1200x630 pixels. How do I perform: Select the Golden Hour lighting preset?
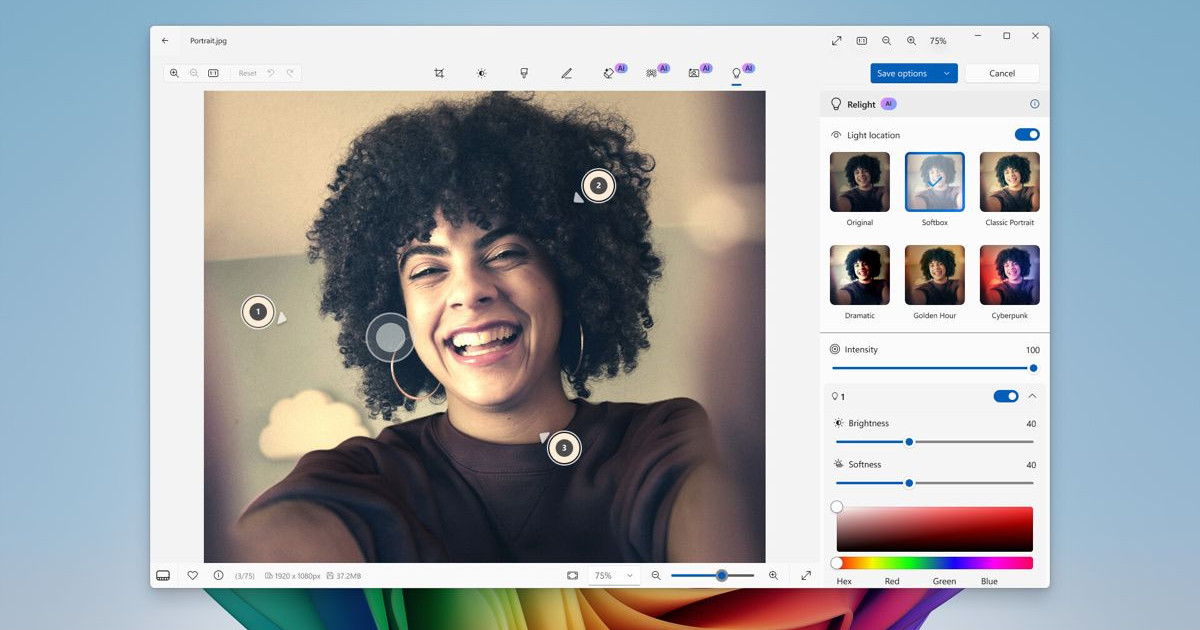tap(935, 275)
